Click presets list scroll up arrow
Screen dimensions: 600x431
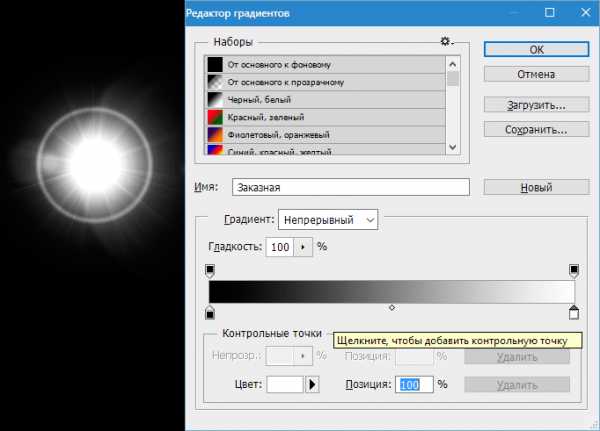(x=453, y=64)
